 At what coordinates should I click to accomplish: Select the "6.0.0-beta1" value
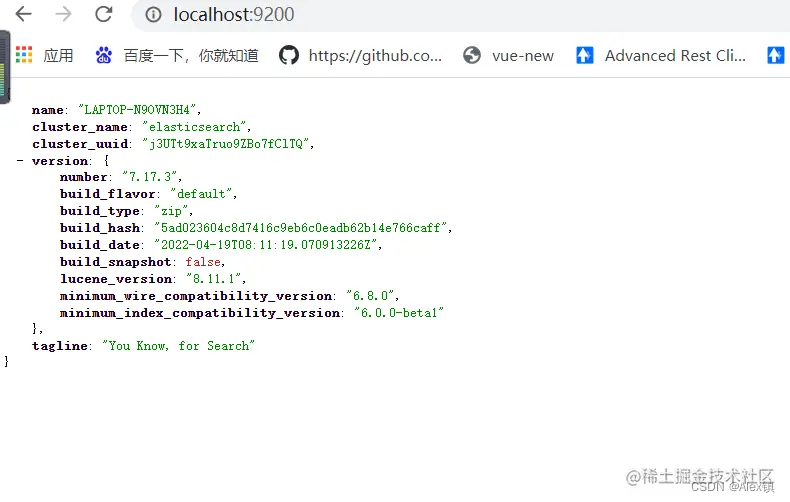point(399,313)
